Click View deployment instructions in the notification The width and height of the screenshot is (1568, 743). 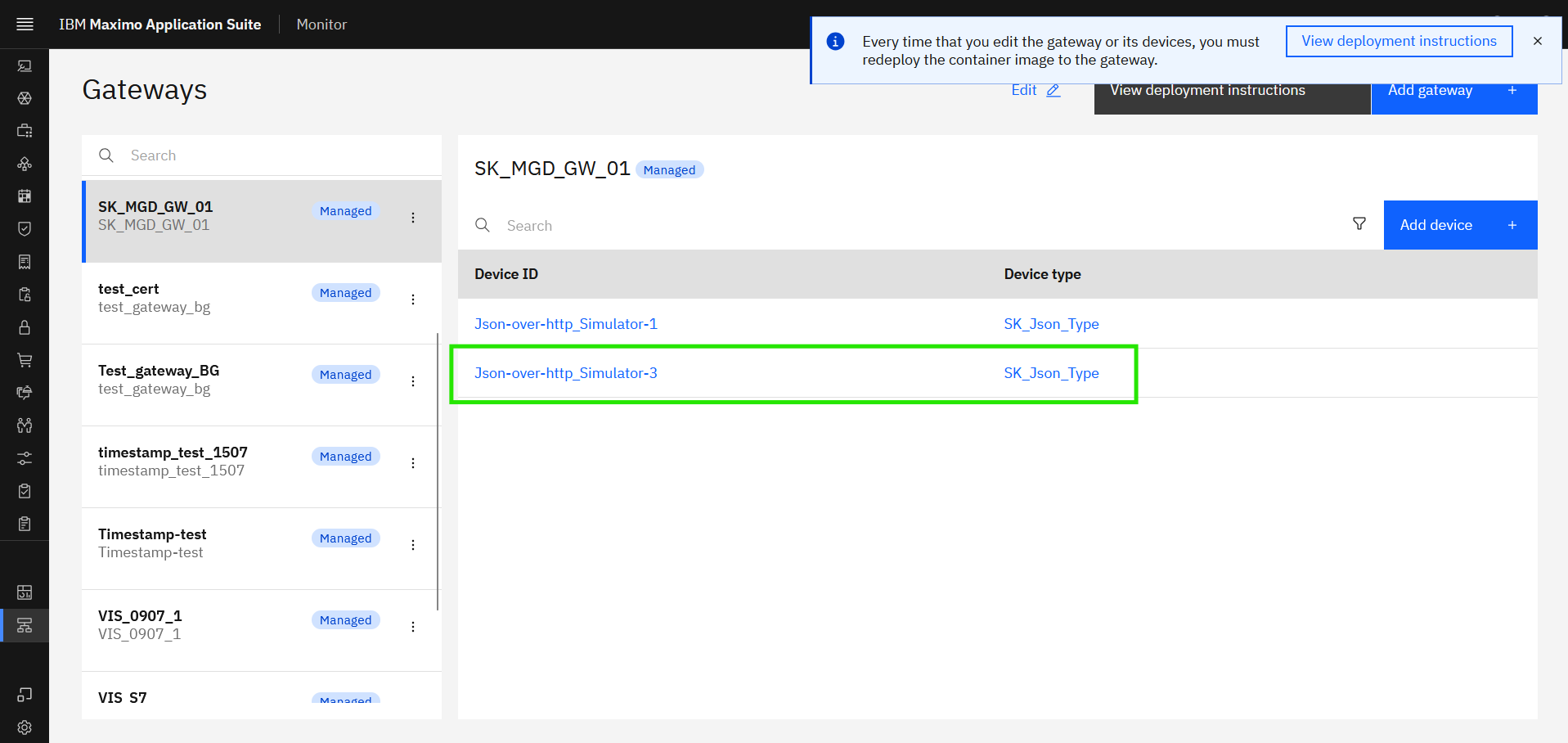click(x=1399, y=41)
